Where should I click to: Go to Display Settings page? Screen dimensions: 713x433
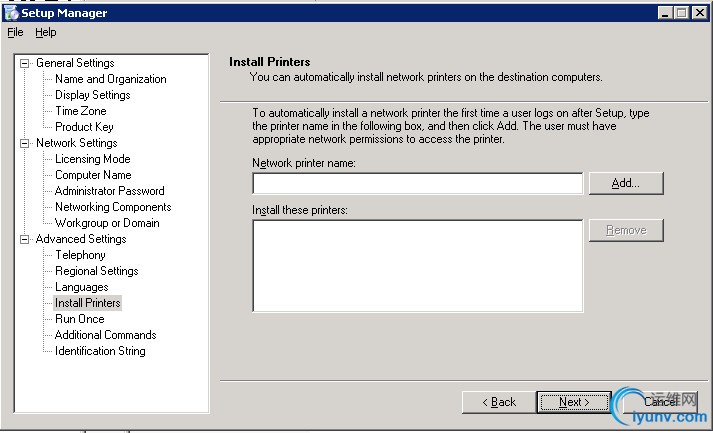tap(92, 95)
